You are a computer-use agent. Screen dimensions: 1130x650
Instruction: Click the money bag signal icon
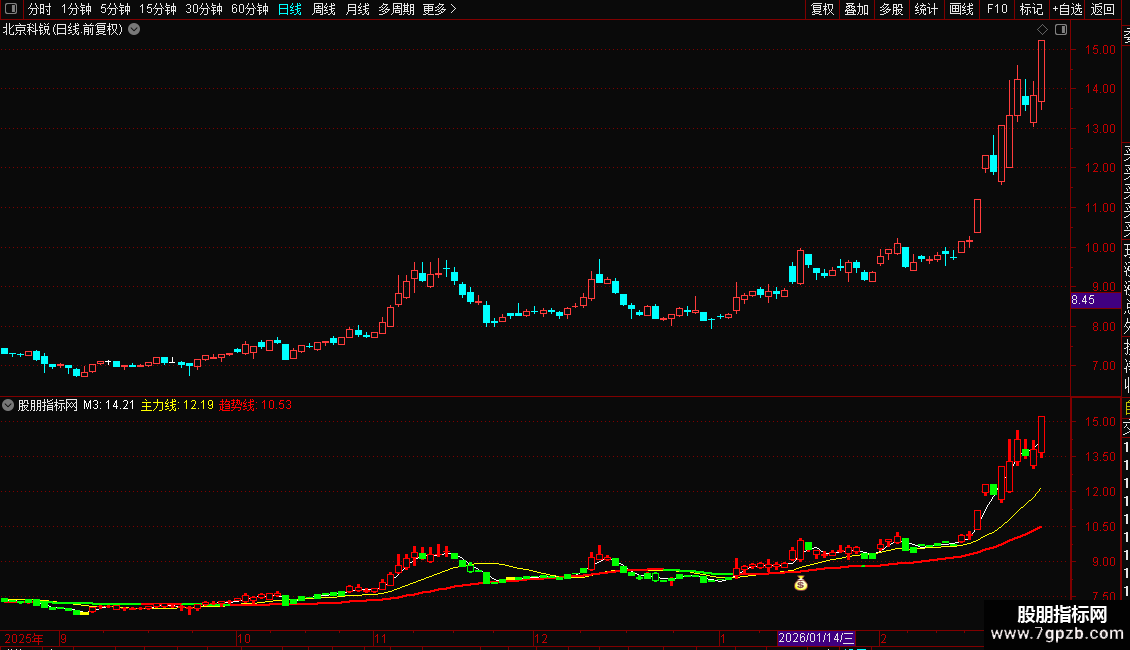(x=801, y=583)
